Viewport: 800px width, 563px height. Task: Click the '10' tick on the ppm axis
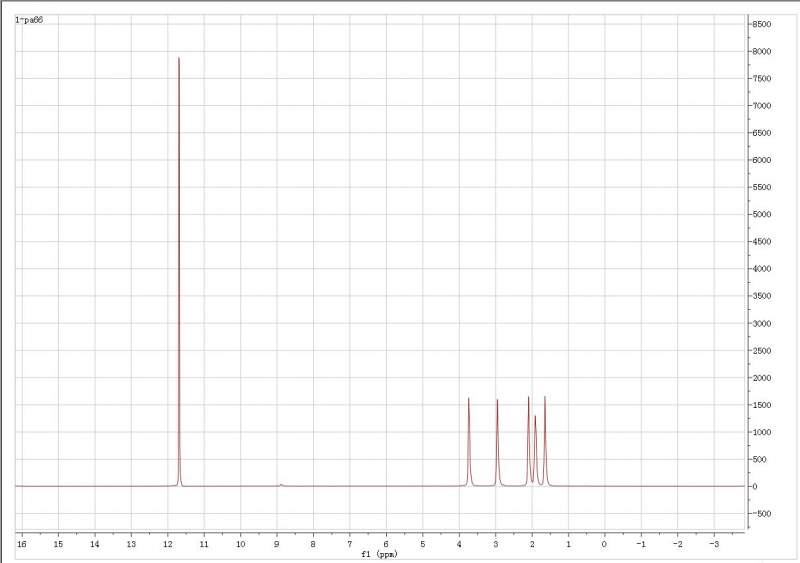(240, 544)
